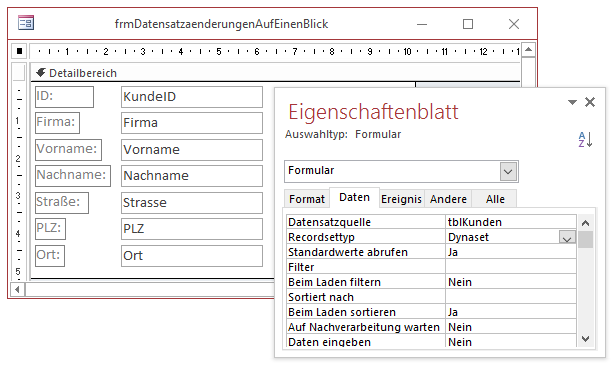Switch to the Daten tab
613x365 pixels.
(354, 197)
